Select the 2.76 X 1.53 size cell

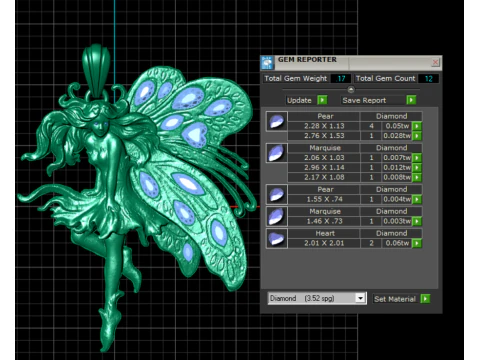pyautogui.click(x=324, y=136)
